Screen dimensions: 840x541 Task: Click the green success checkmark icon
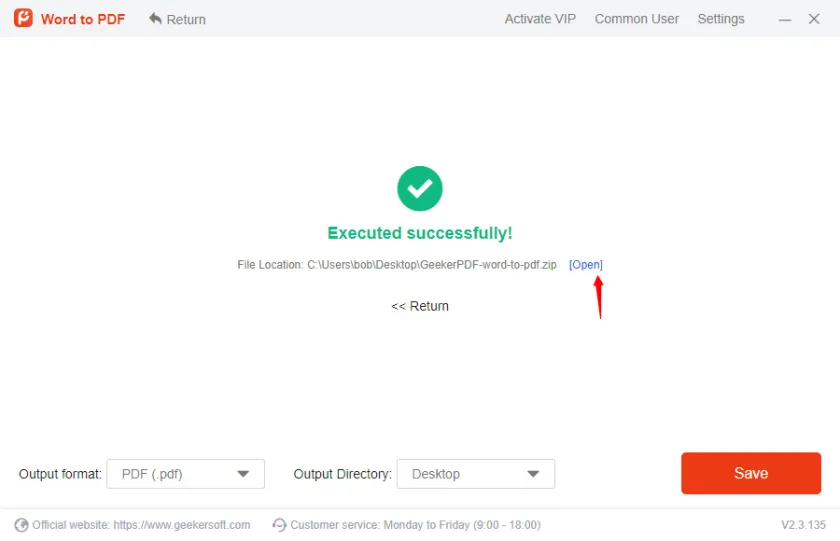tap(420, 188)
